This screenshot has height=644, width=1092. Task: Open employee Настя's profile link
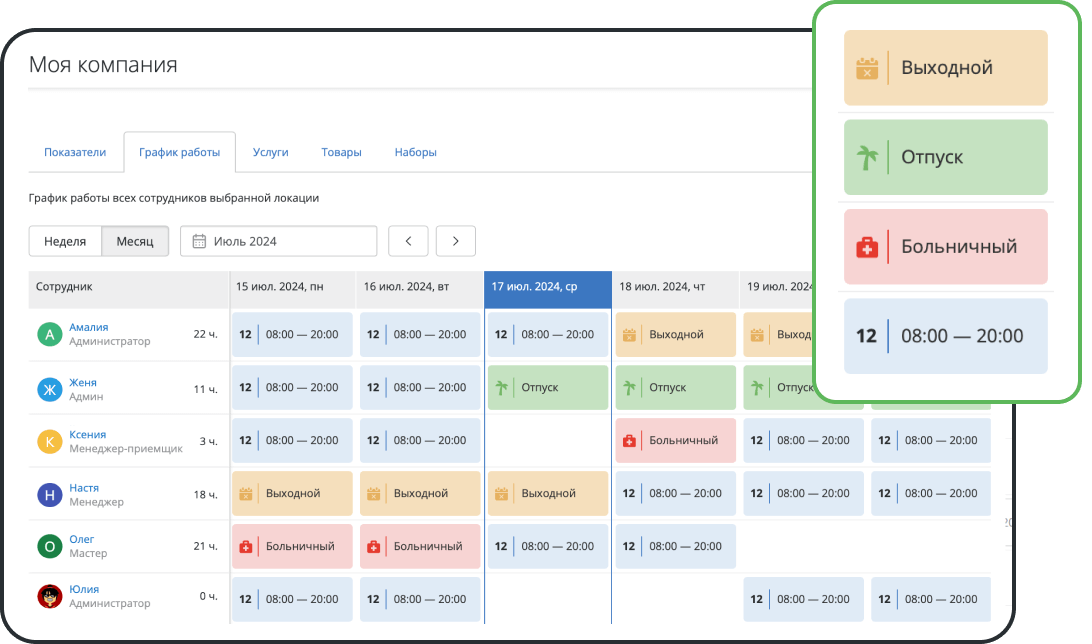(83, 488)
